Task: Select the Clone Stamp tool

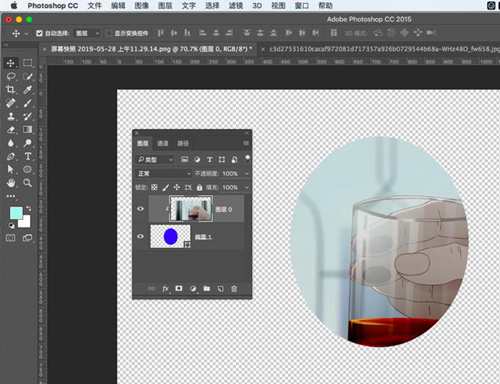Action: tap(11, 116)
